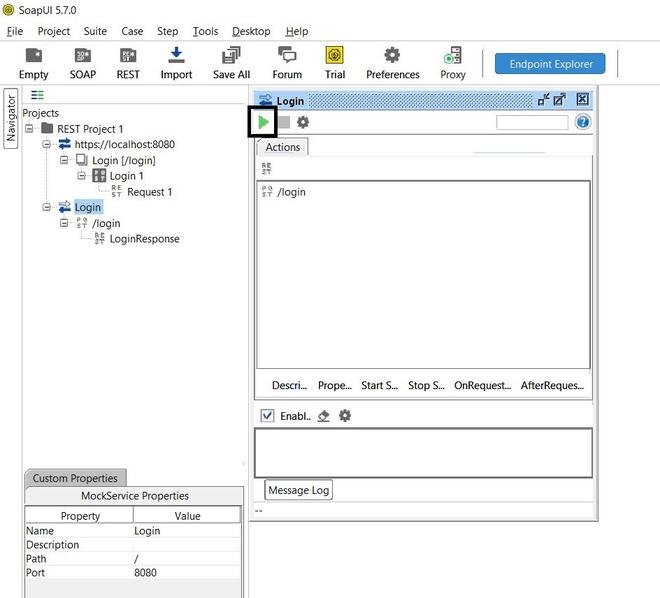Collapse the /login mock action node
The image size is (660, 598).
pyautogui.click(x=64, y=223)
